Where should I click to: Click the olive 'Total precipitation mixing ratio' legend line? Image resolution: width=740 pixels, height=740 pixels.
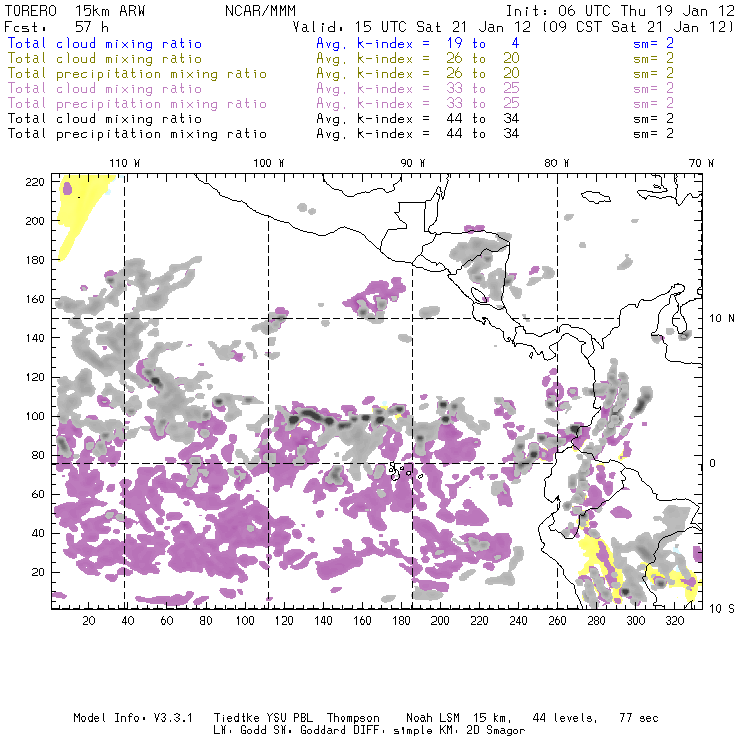pyautogui.click(x=137, y=74)
